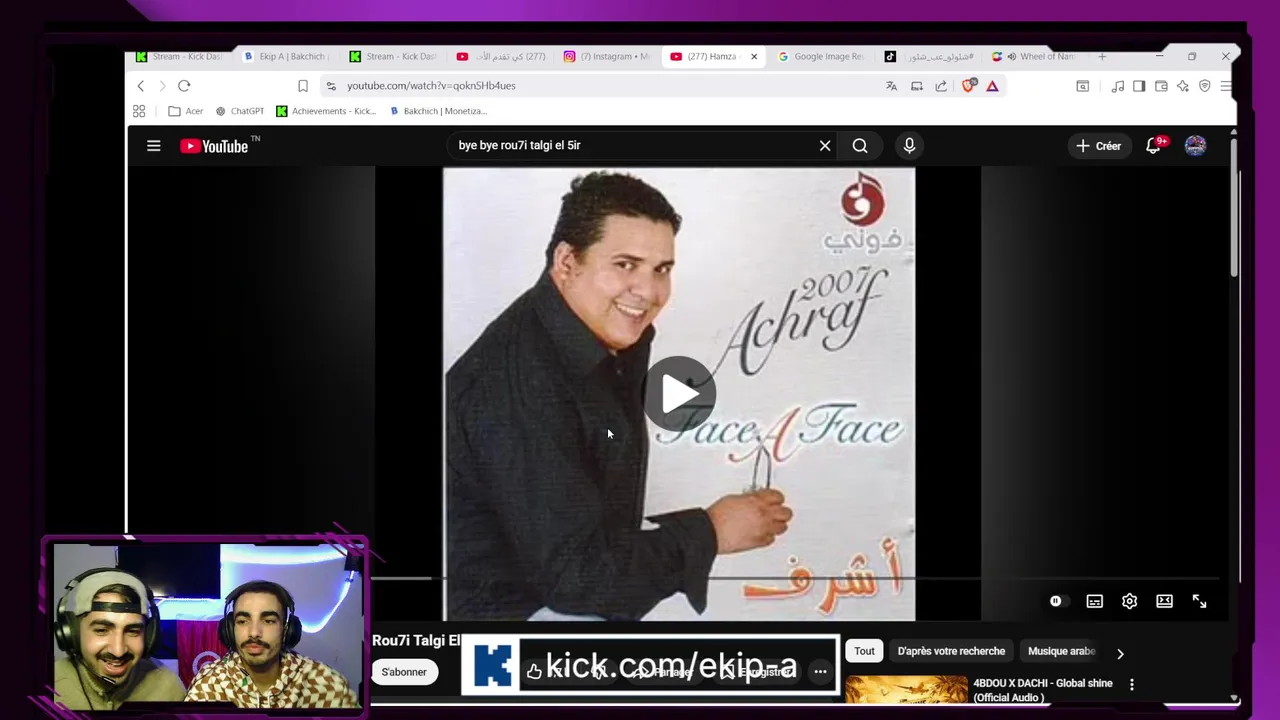Open the browser main menu
1280x720 pixels.
pyautogui.click(x=1226, y=86)
